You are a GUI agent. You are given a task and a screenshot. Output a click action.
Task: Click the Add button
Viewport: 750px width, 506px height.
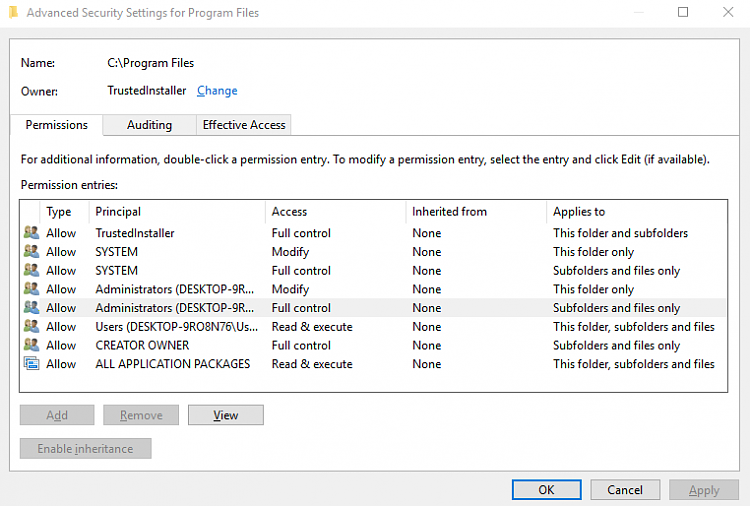(x=57, y=415)
